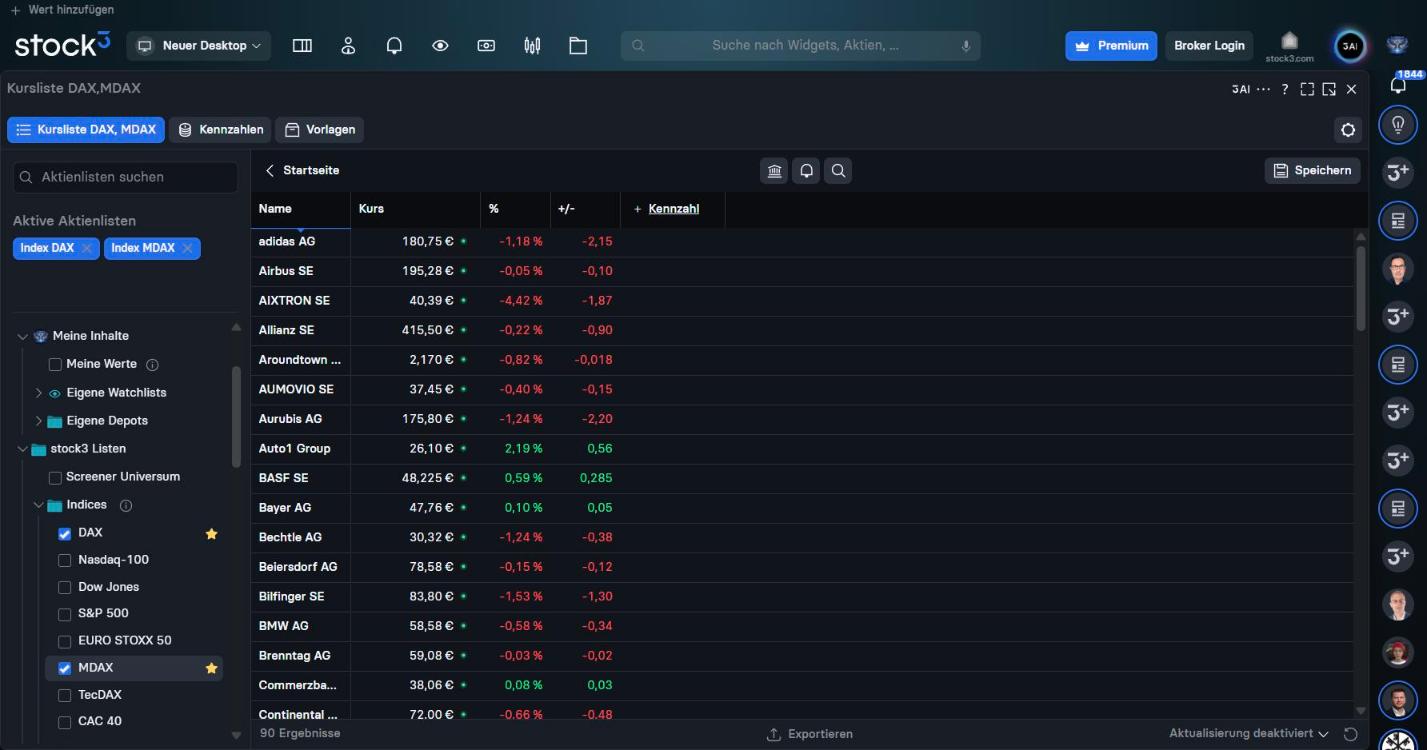Screen dimensions: 1427x750
Task: Save the list with Speichern
Action: tap(1313, 171)
